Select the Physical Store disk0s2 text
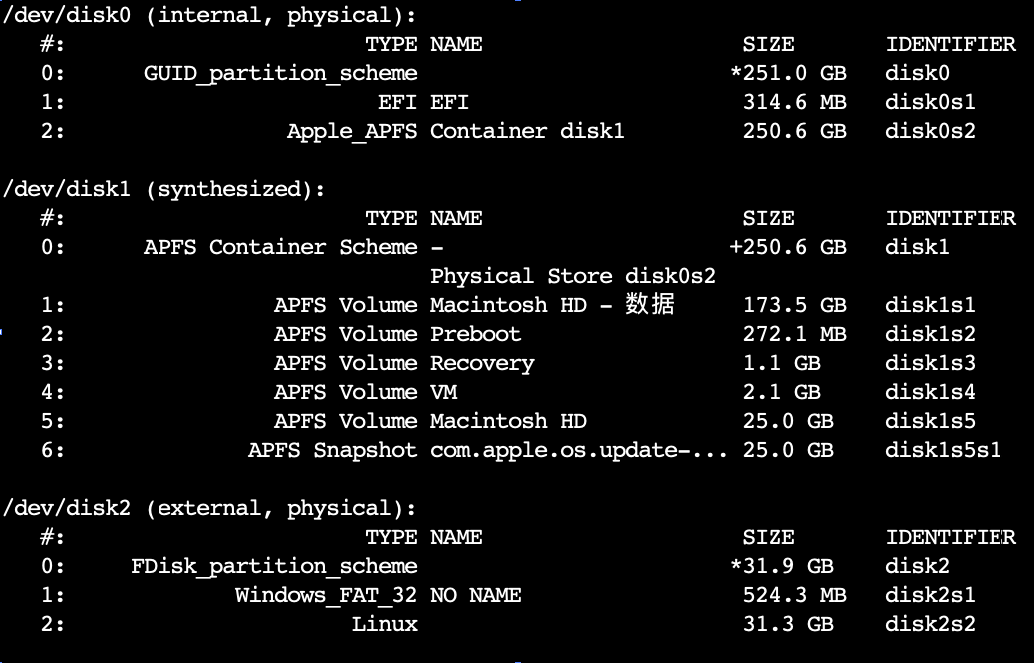1034x663 pixels. (x=572, y=276)
